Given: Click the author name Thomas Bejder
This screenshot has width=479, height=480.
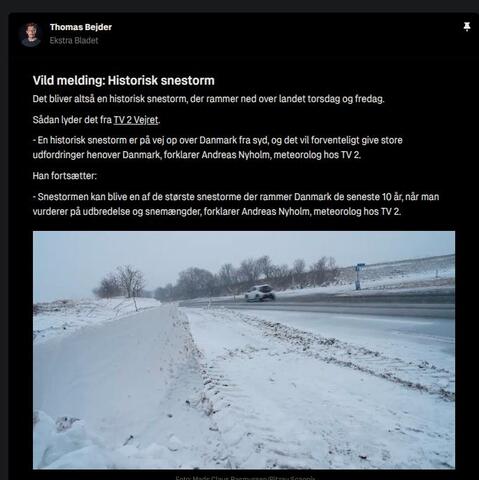Looking at the screenshot, I should tap(81, 27).
